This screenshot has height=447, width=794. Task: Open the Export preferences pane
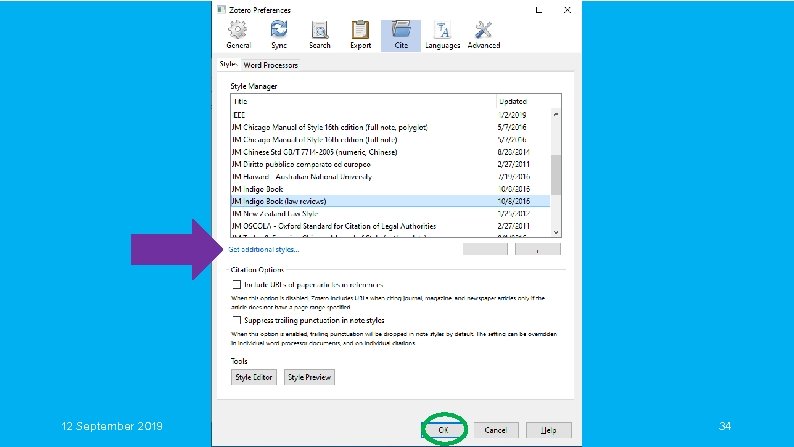[x=361, y=35]
